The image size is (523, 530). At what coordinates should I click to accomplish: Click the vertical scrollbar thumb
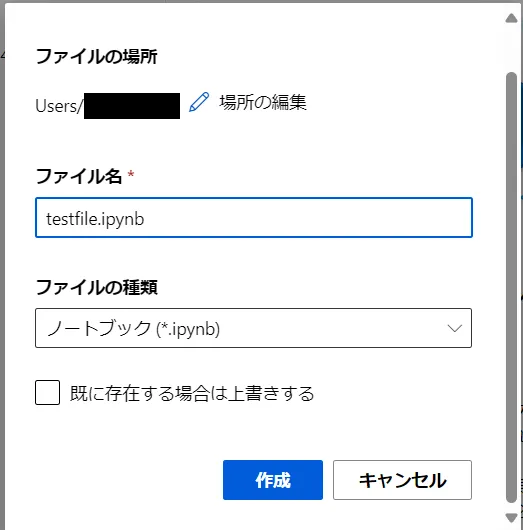512,287
